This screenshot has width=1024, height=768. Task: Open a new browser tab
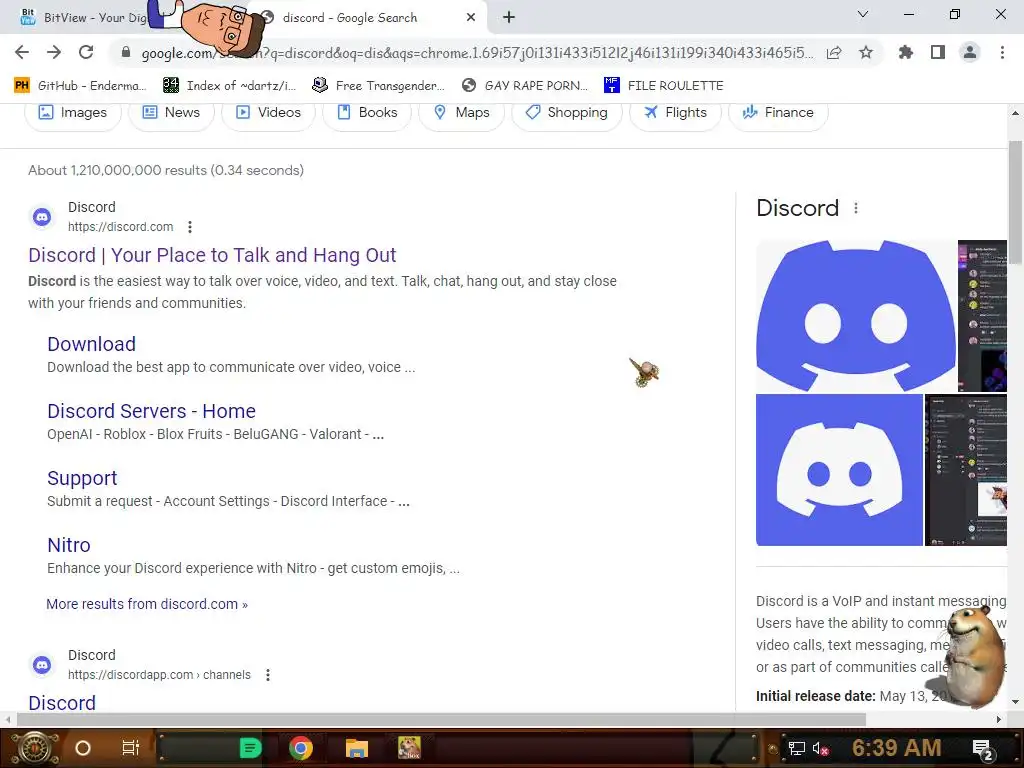tap(509, 18)
